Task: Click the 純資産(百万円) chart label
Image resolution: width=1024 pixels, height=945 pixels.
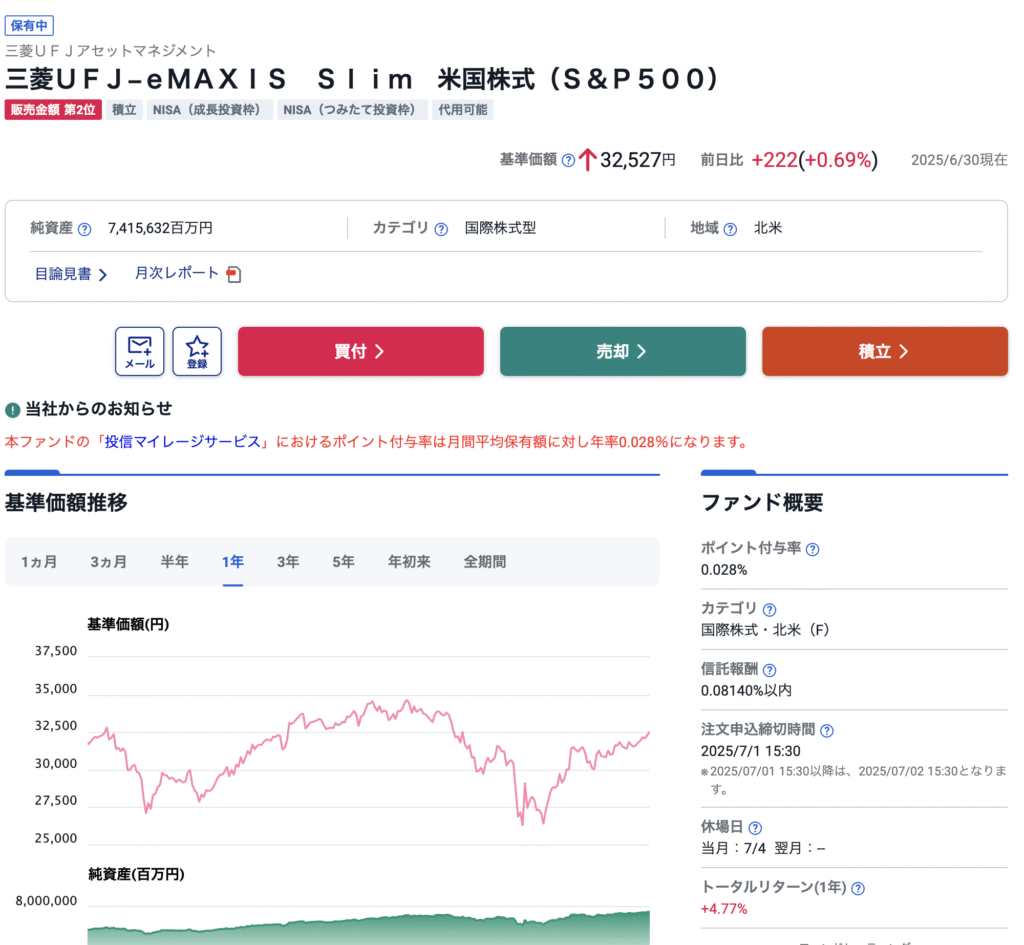Action: (136, 874)
